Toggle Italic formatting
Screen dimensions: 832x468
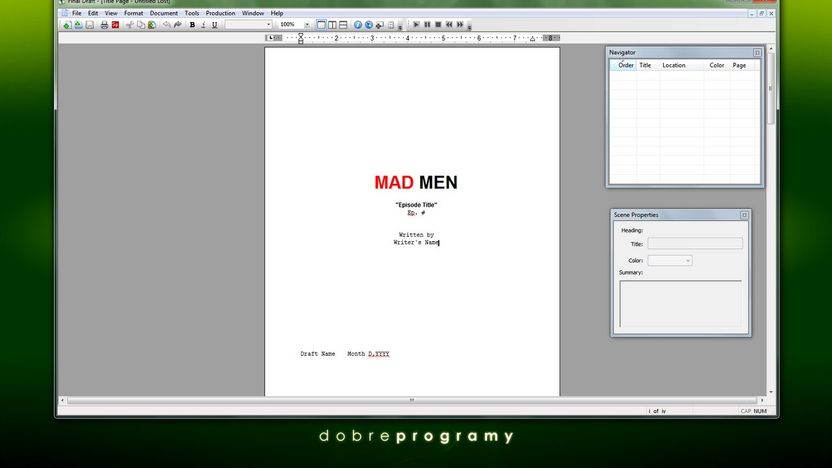pyautogui.click(x=203, y=25)
